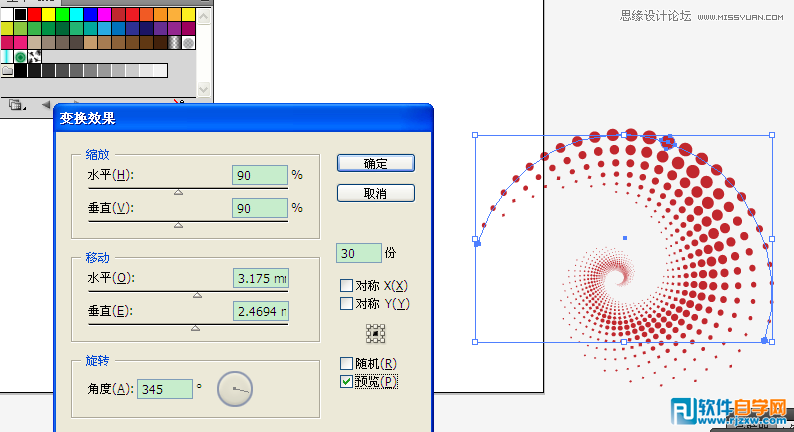Open the swatch libraries menu icon
Viewport: 794px width, 432px height.
(17, 105)
